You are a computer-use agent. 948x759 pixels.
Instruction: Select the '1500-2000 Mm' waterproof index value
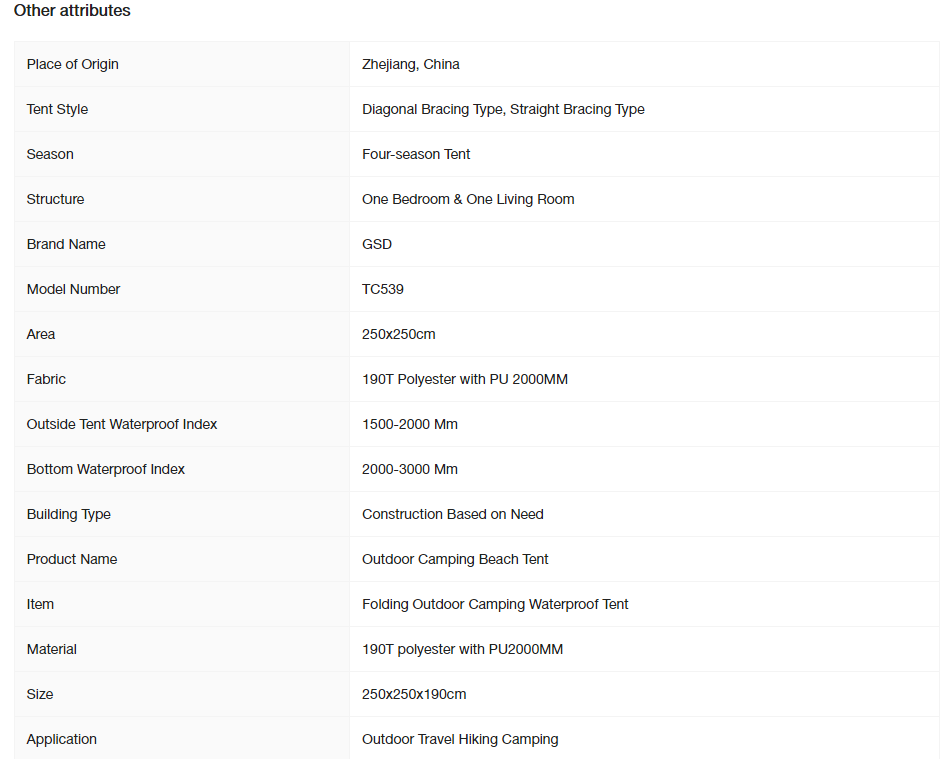[x=410, y=425]
